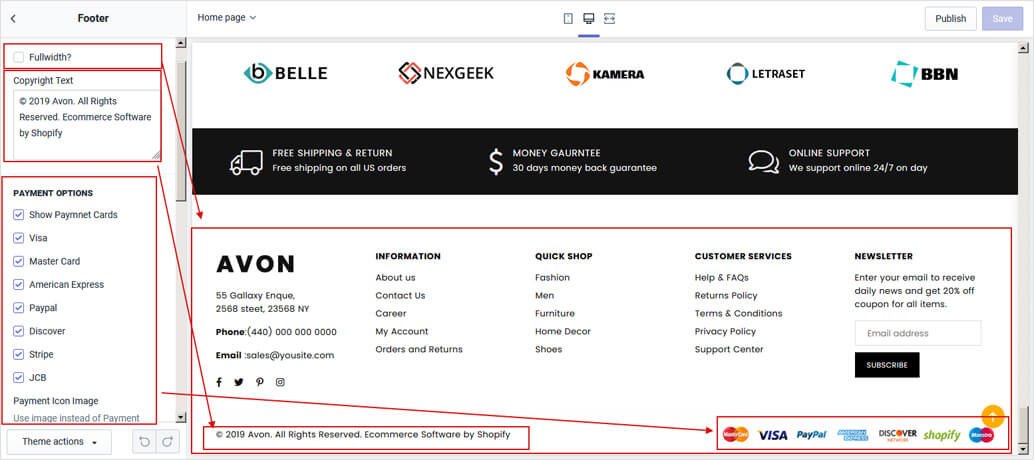Open the Home page dropdown

tap(227, 18)
